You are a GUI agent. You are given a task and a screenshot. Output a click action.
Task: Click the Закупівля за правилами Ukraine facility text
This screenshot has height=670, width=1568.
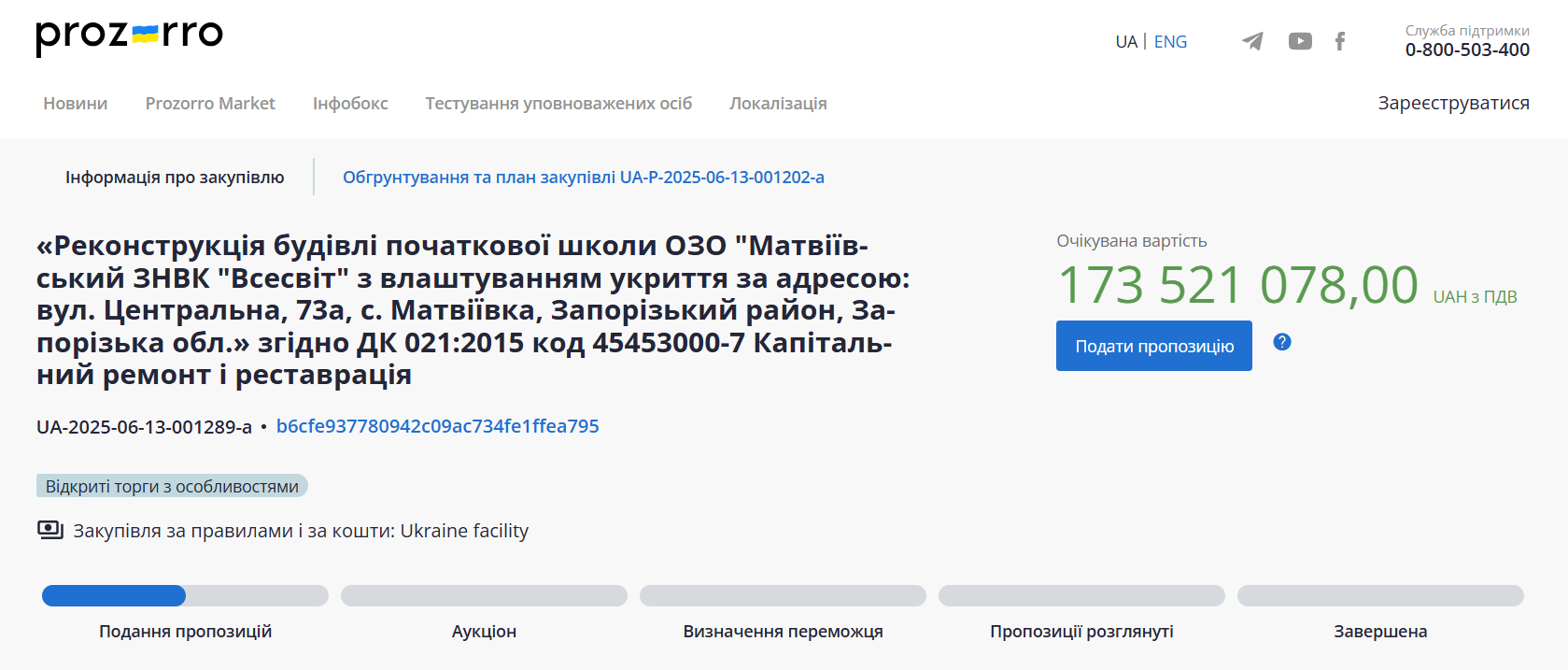[301, 531]
